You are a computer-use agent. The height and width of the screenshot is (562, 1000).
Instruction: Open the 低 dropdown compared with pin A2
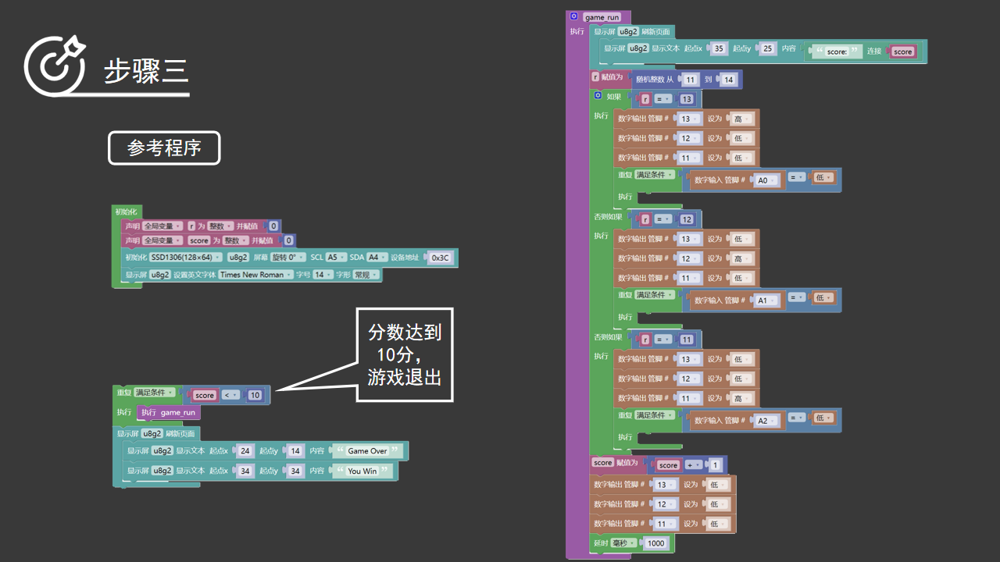[823, 418]
